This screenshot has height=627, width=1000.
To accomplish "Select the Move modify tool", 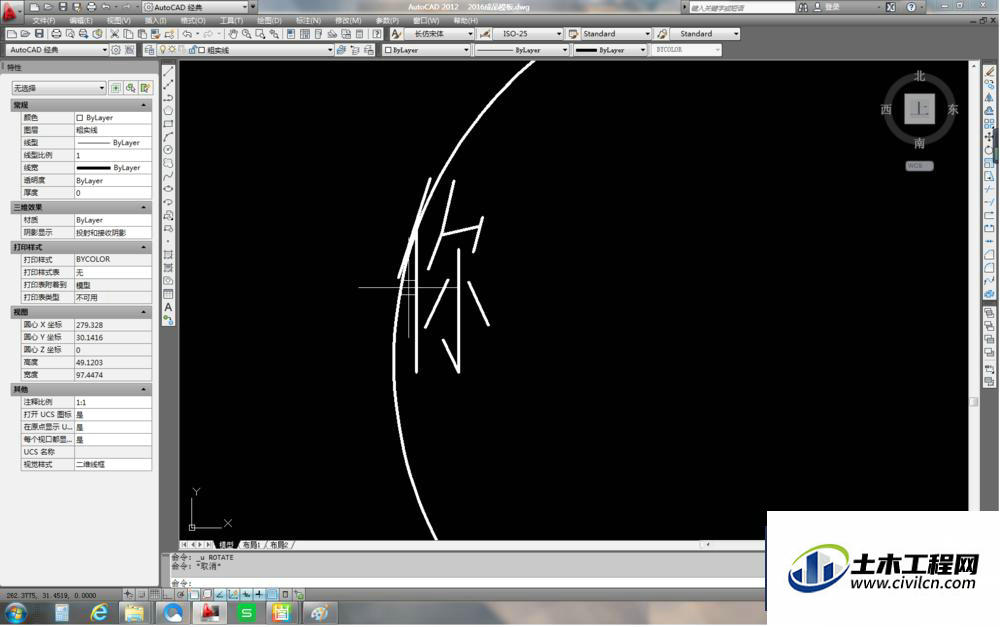I will pyautogui.click(x=989, y=136).
